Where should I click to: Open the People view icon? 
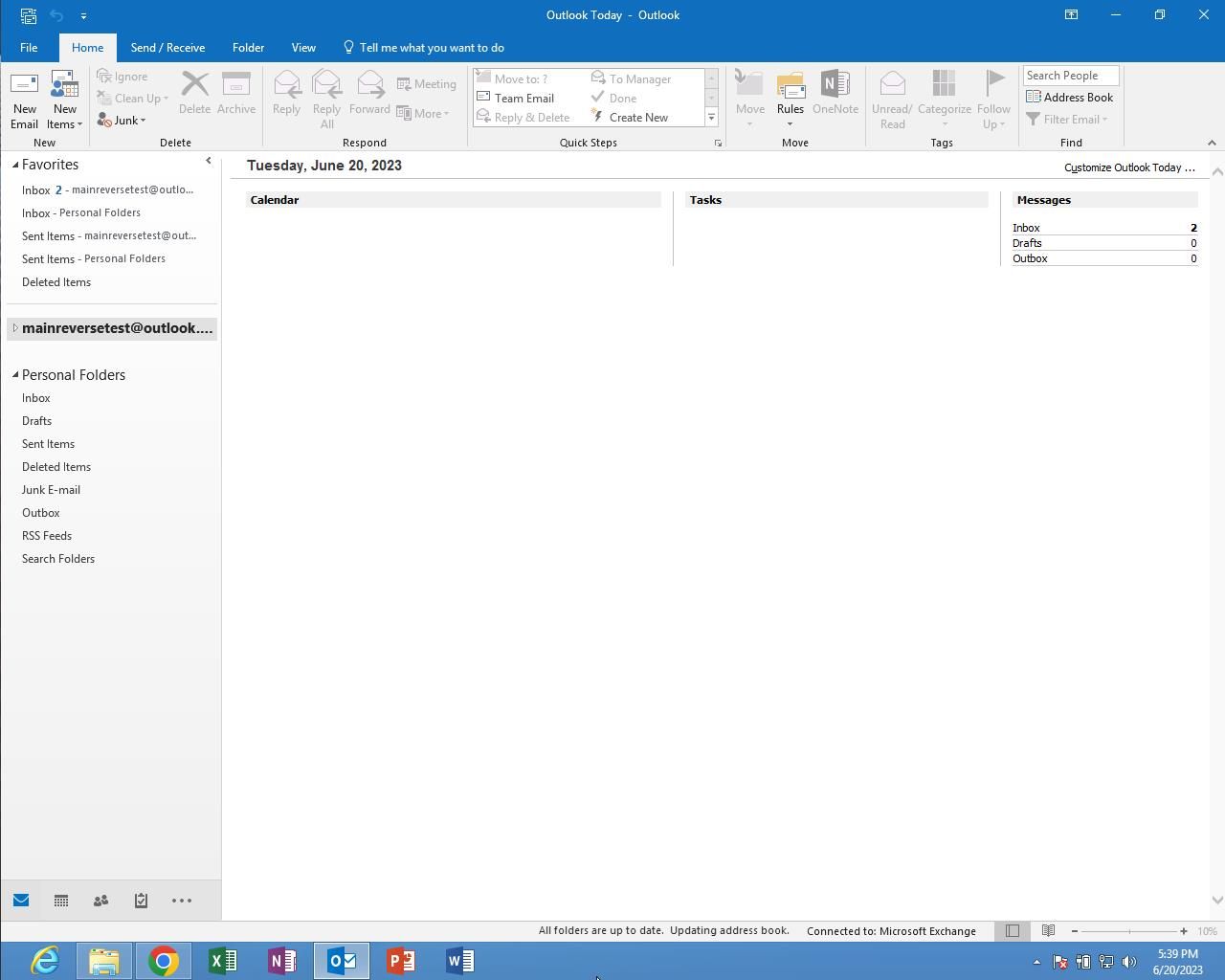click(100, 901)
